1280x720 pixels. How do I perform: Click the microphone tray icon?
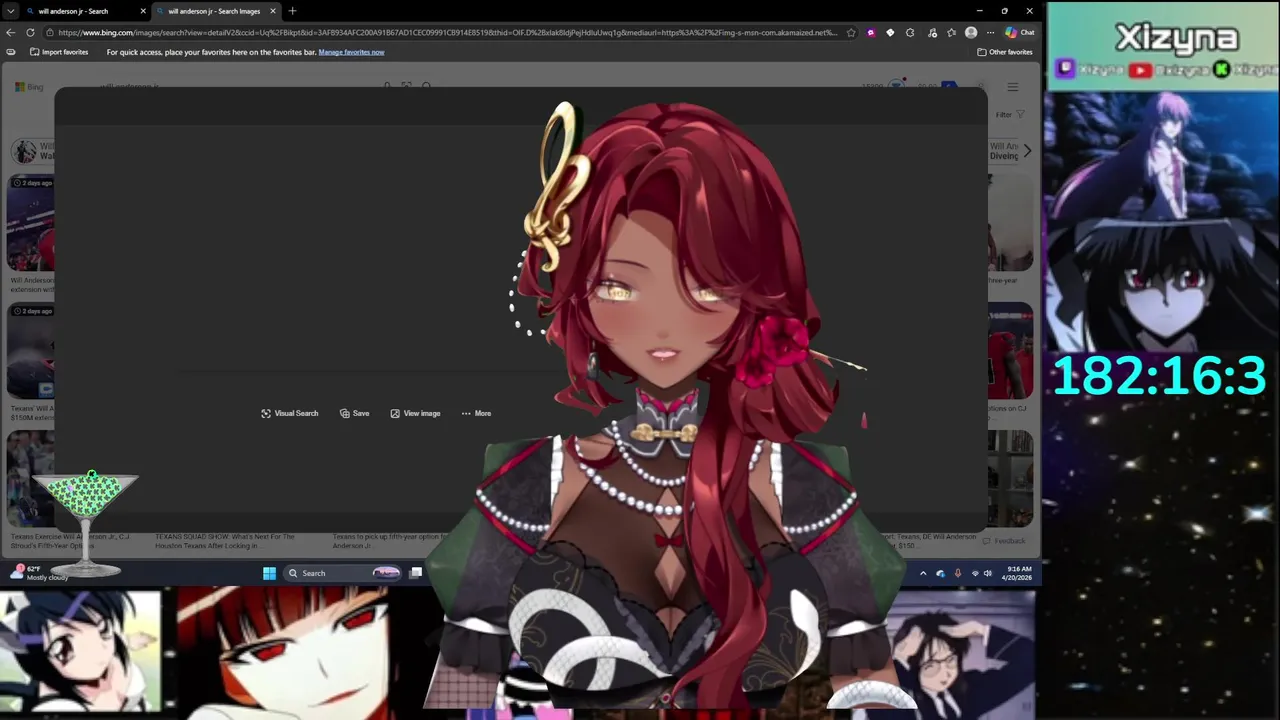(957, 573)
